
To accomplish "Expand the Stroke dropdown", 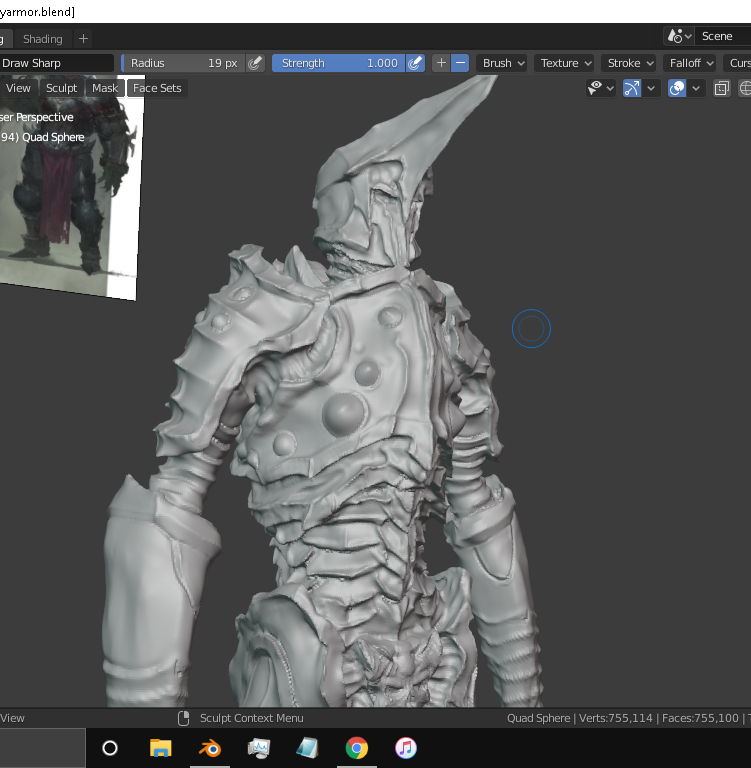I will (x=630, y=63).
